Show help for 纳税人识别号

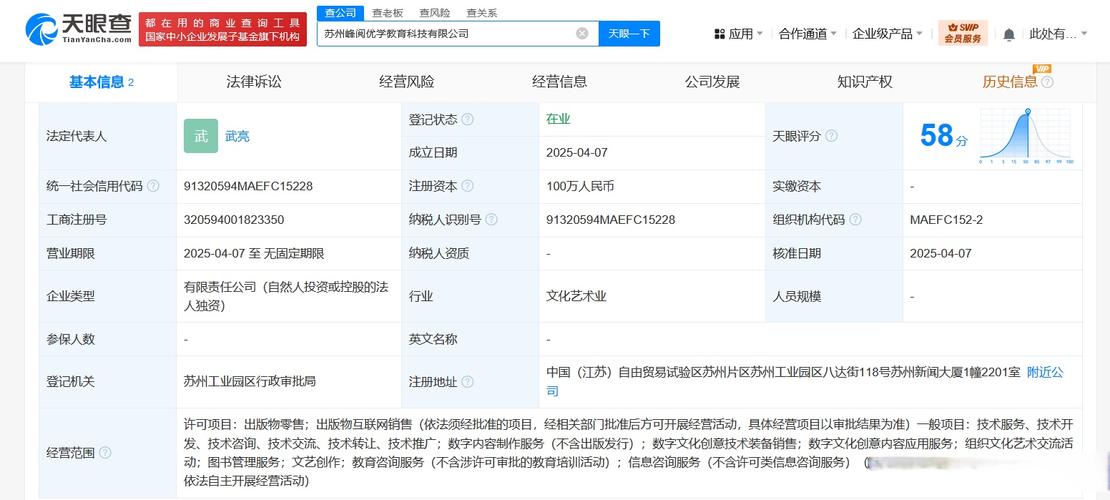click(491, 220)
